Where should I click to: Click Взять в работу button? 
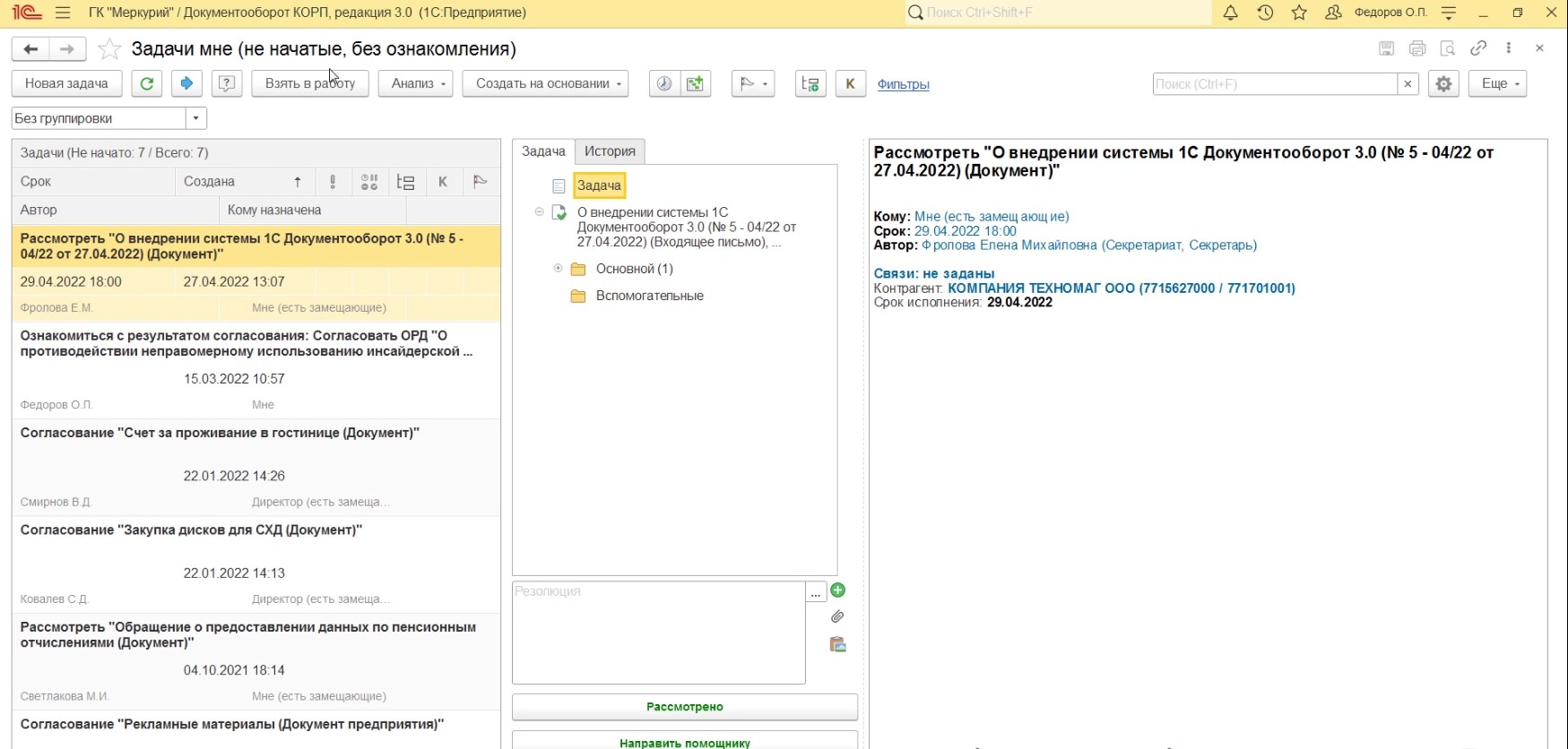tap(310, 83)
